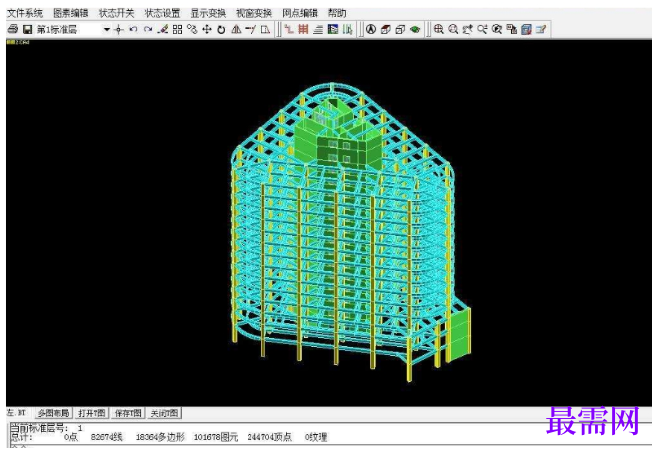Open the 图素编辑 menu
Viewport: 658px width, 452px height.
coord(70,13)
